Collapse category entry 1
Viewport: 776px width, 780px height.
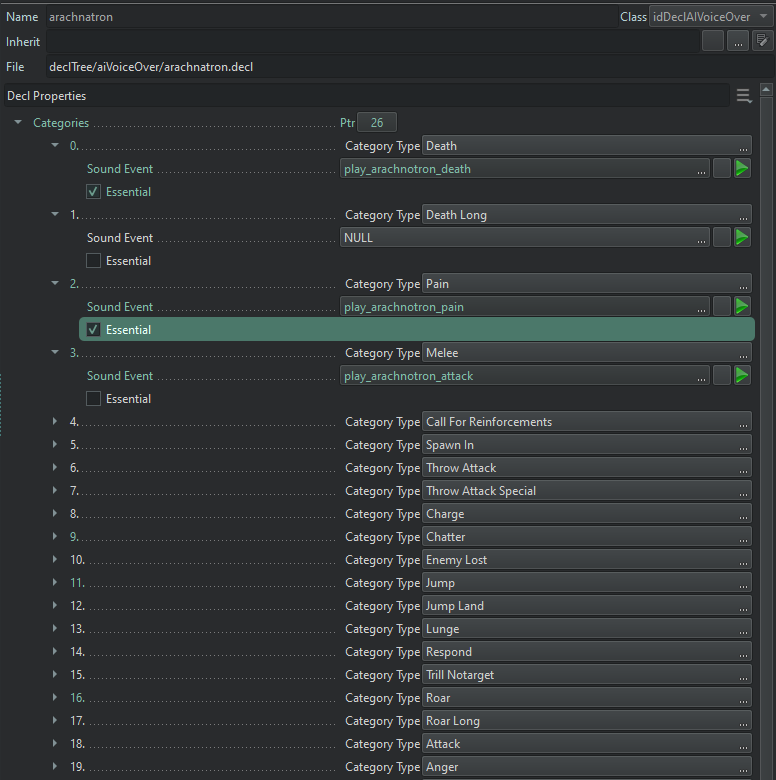pyautogui.click(x=55, y=214)
